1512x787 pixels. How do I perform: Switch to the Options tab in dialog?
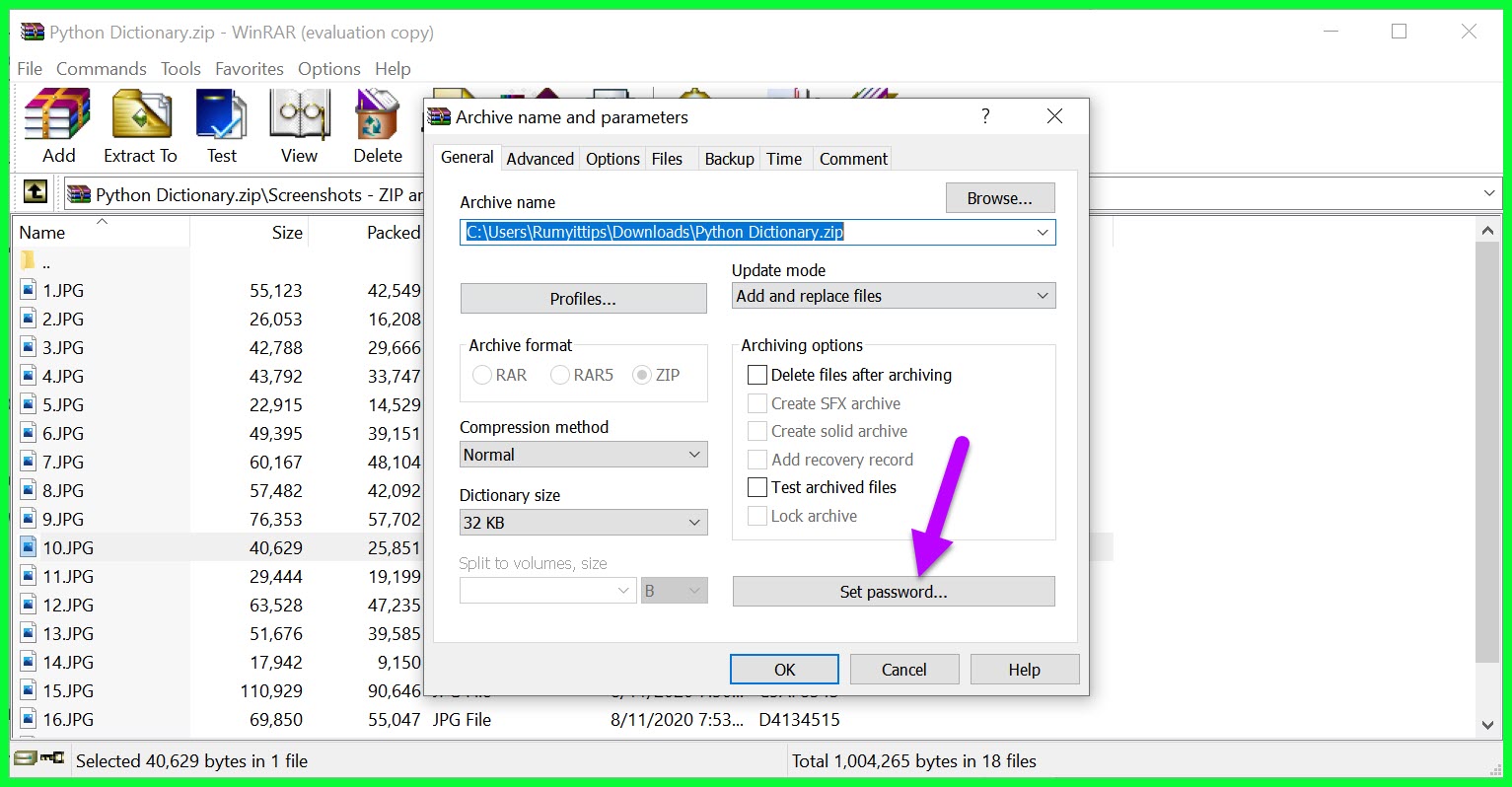pos(612,159)
